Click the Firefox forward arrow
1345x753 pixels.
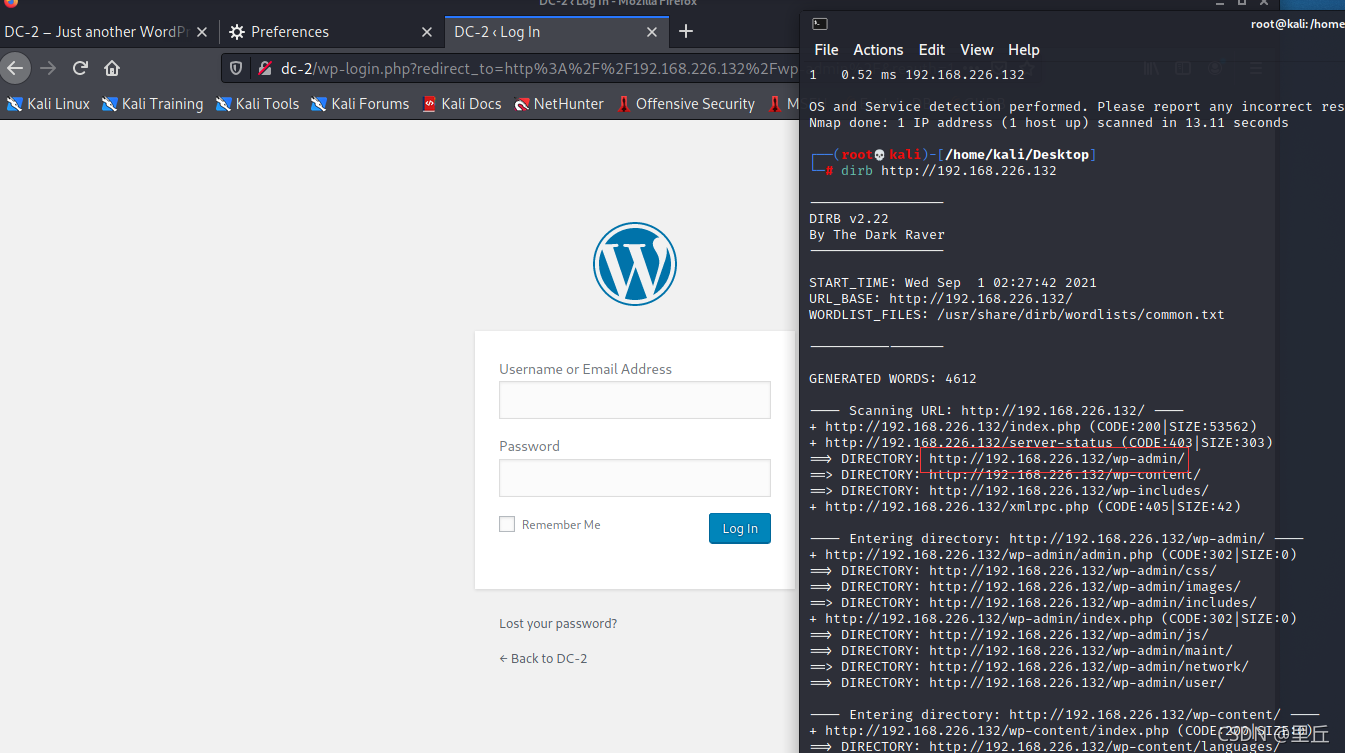pos(48,68)
